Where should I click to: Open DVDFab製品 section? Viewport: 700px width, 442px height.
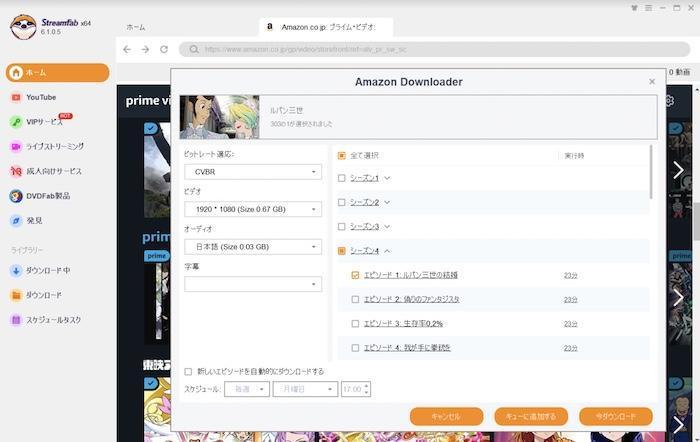click(40, 196)
